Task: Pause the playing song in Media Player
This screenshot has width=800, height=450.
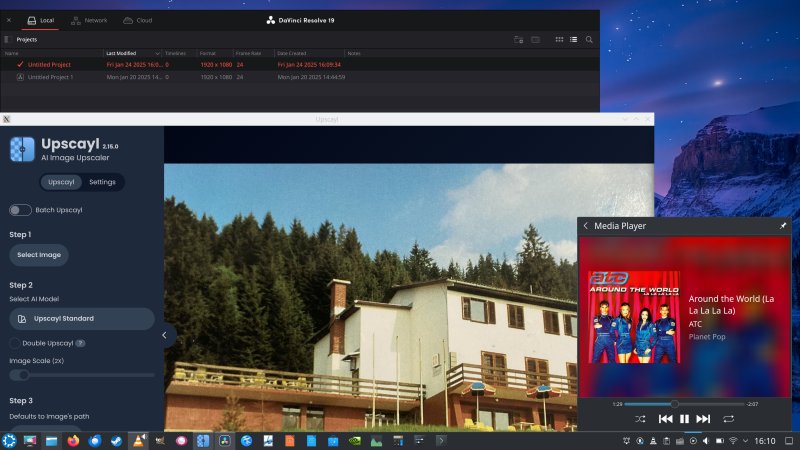Action: click(x=684, y=419)
